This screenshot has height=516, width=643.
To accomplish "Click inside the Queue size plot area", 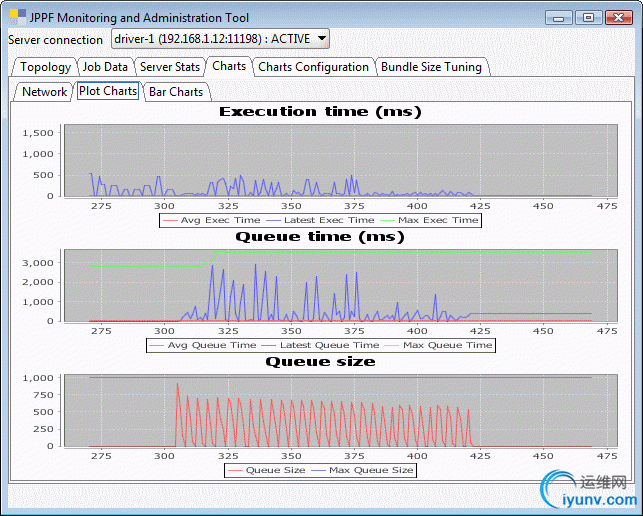I will 341,411.
